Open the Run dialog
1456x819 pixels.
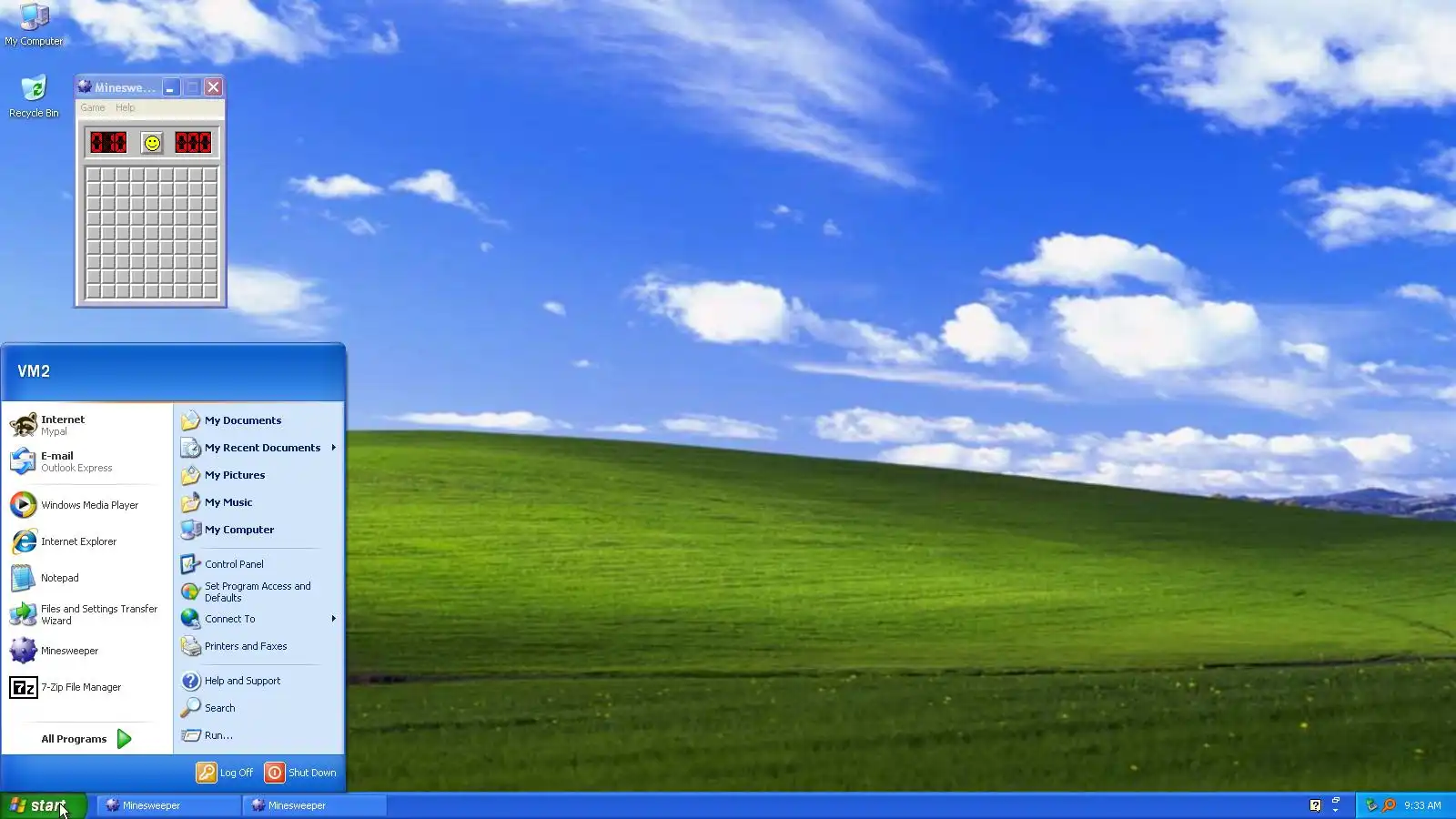tap(259, 735)
